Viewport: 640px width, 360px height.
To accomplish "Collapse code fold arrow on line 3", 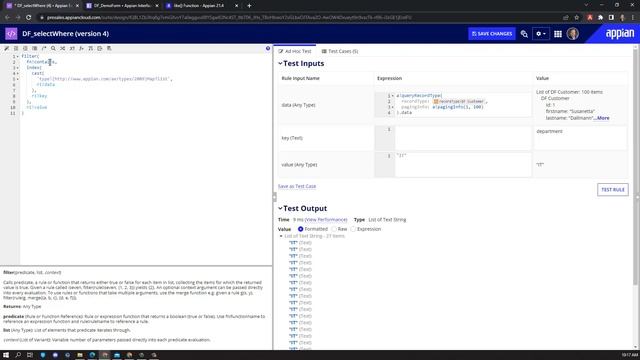I will [18, 68].
